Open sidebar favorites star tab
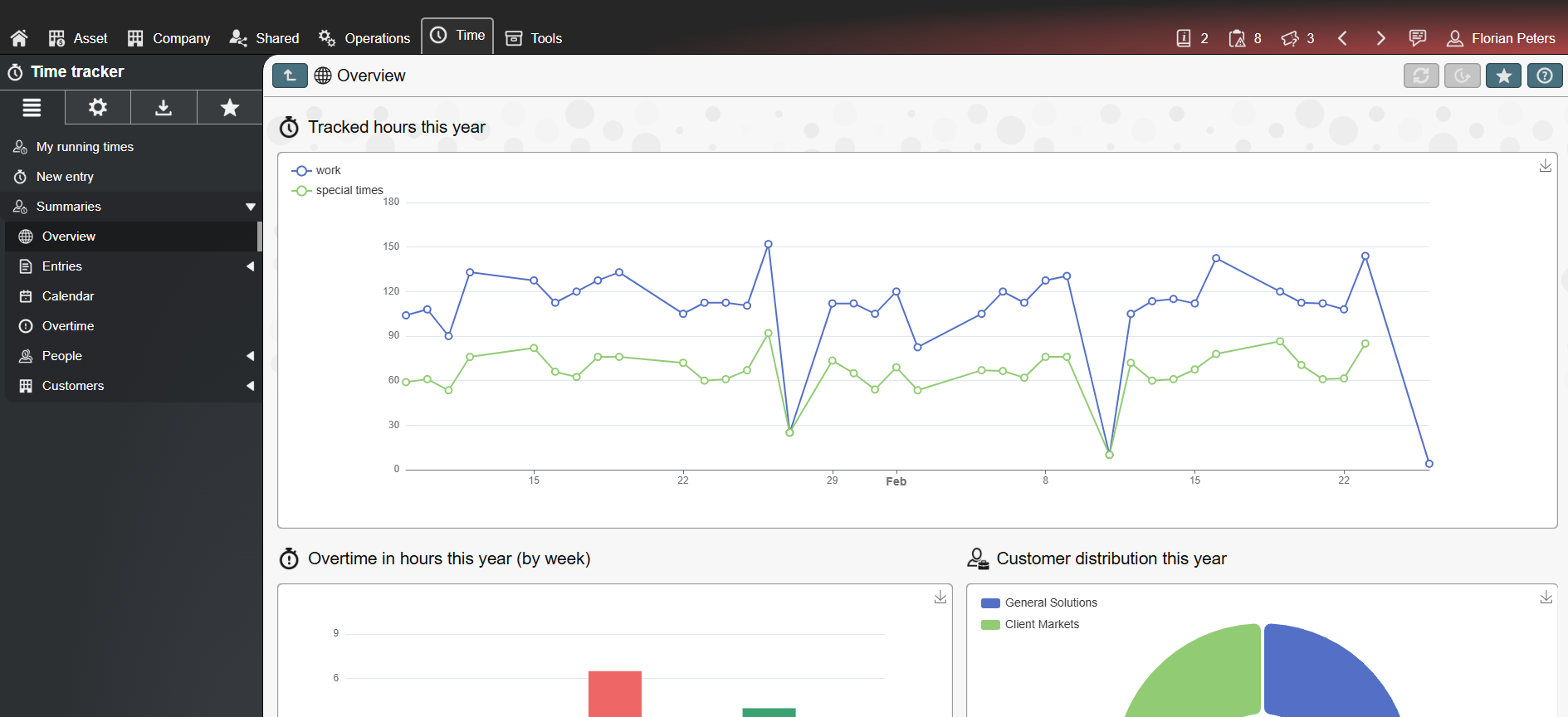Viewport: 1568px width, 717px height. 230,107
